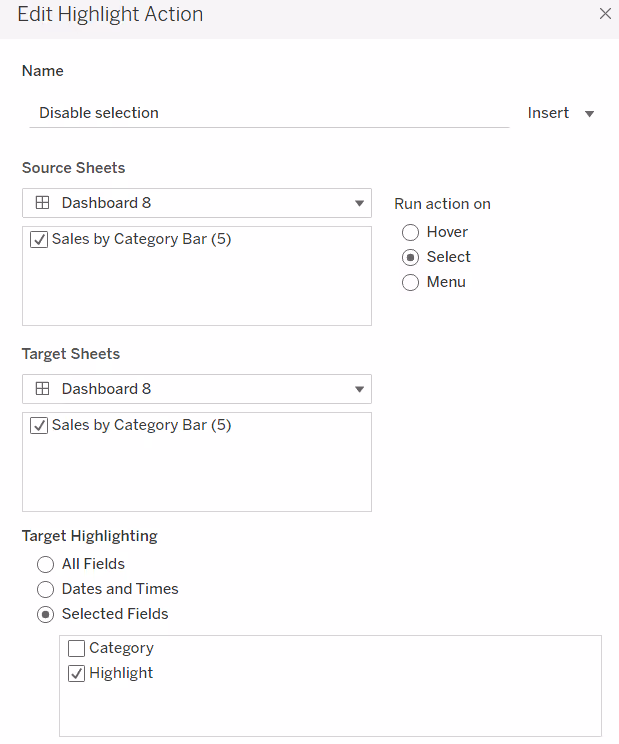This screenshot has width=619, height=744.
Task: Expand the Target Sheets dropdown arrow
Action: [359, 390]
